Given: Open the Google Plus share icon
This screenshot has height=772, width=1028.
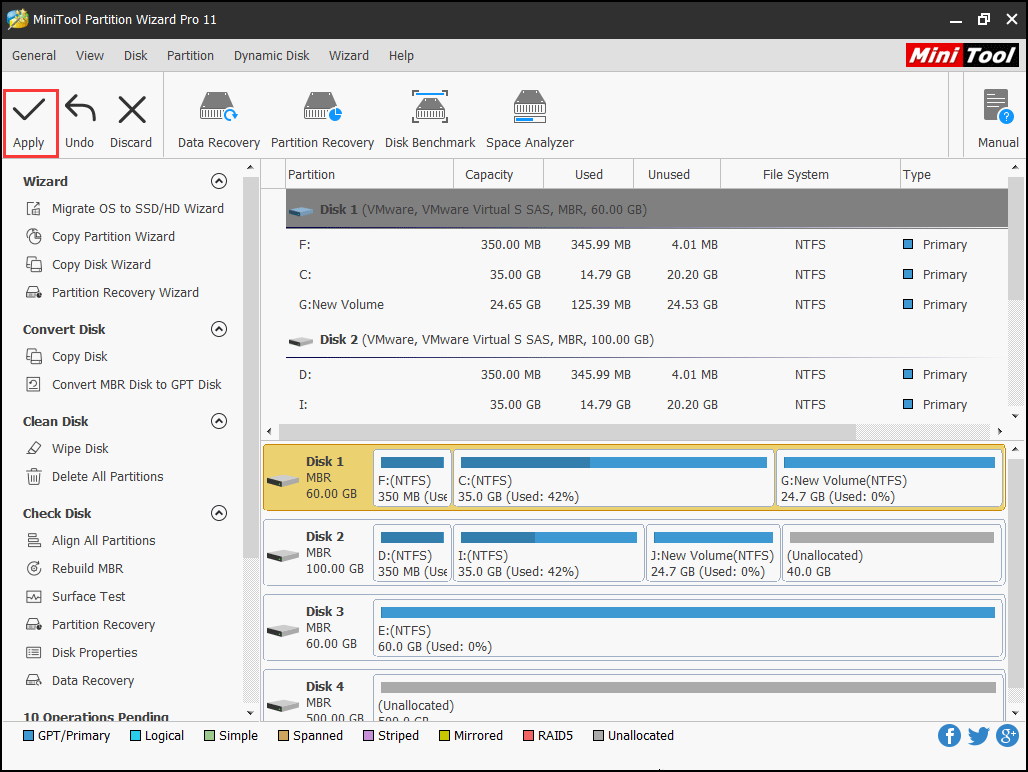Looking at the screenshot, I should click(x=1007, y=735).
